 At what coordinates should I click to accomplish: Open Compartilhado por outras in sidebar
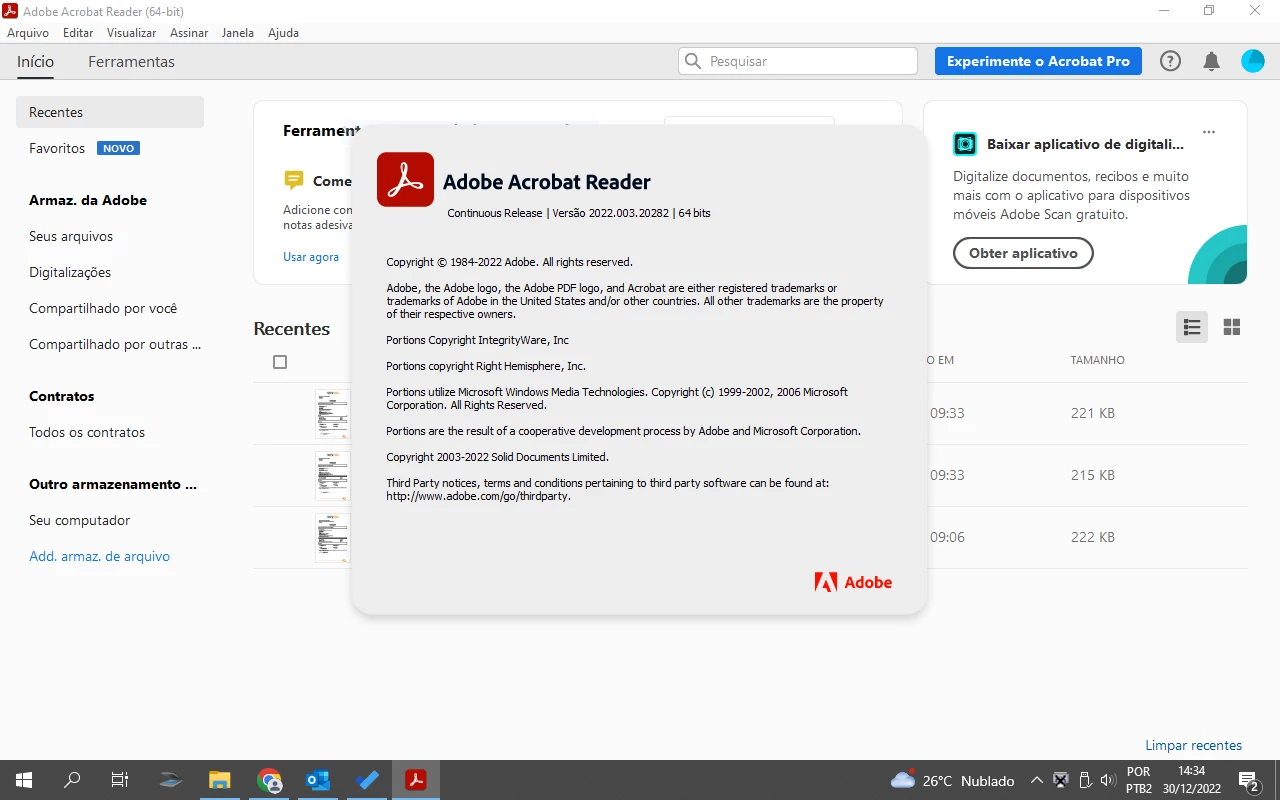pos(115,344)
